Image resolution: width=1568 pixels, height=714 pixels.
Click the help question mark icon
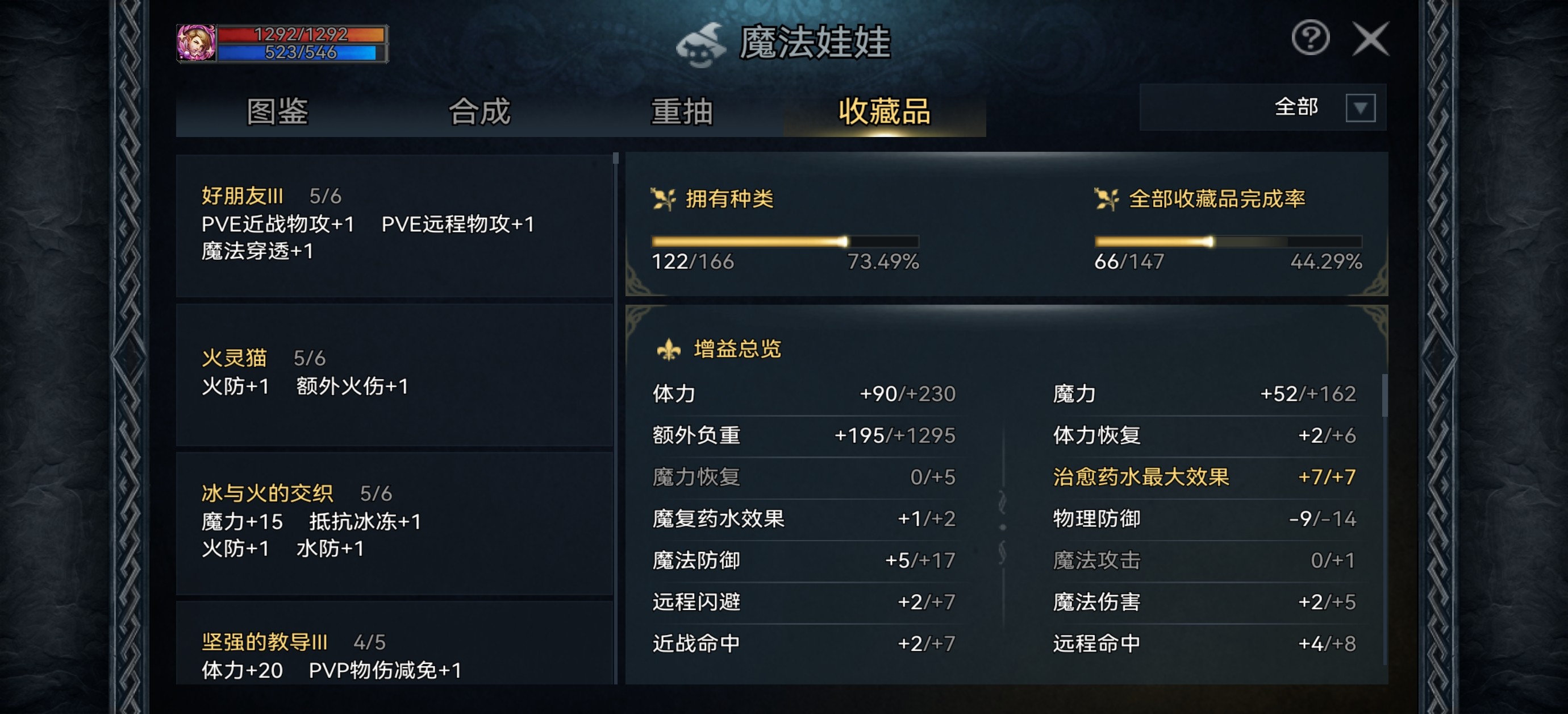1311,39
